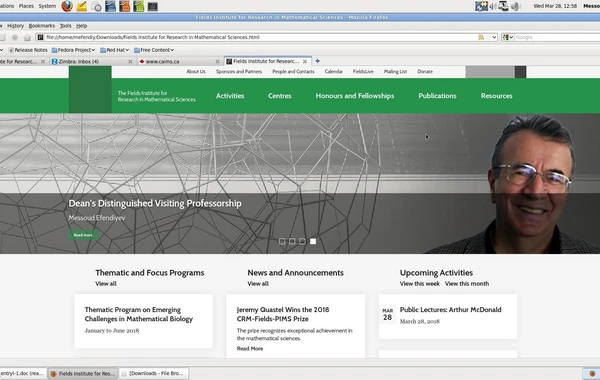Open the green office spreadsheet launcher

tap(139, 6)
